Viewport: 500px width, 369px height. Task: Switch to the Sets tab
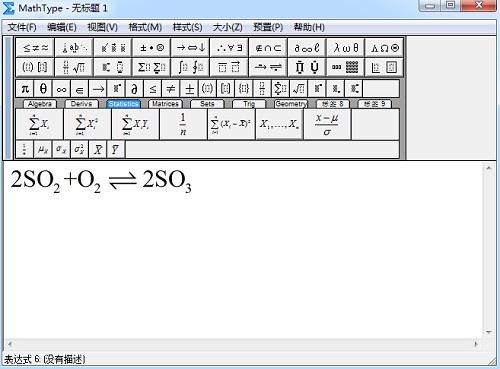point(207,104)
